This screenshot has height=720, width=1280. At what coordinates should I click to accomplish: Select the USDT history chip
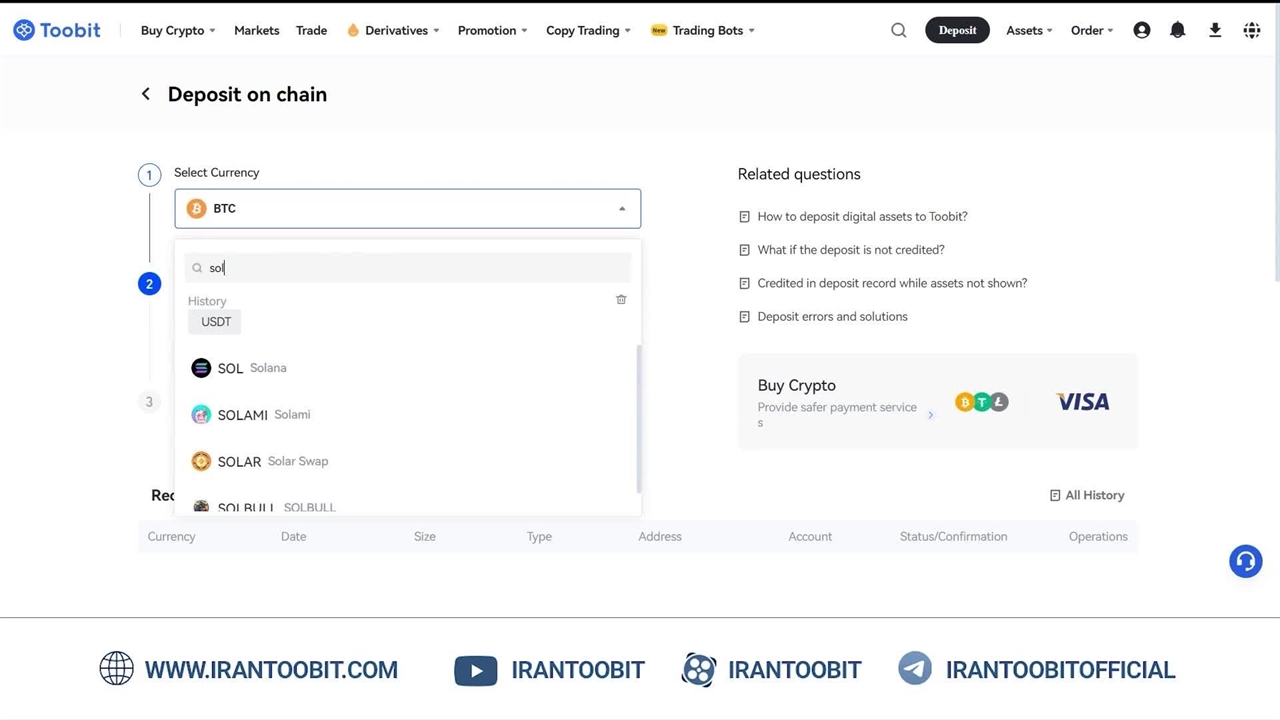pyautogui.click(x=215, y=322)
